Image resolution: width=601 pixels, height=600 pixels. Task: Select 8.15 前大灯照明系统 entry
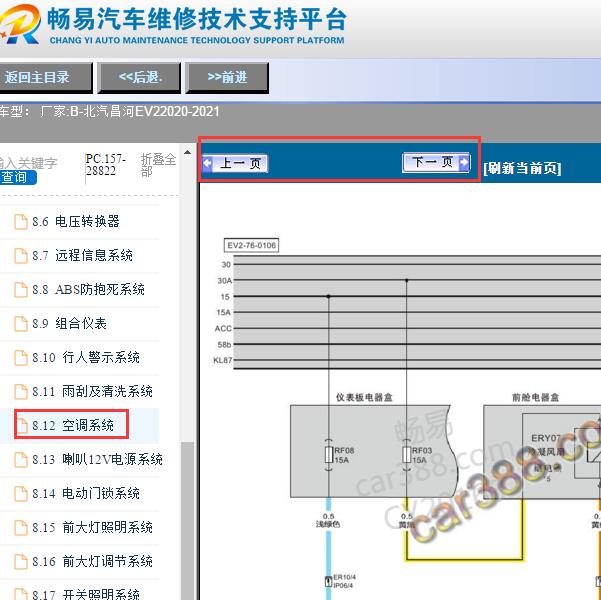(92, 528)
